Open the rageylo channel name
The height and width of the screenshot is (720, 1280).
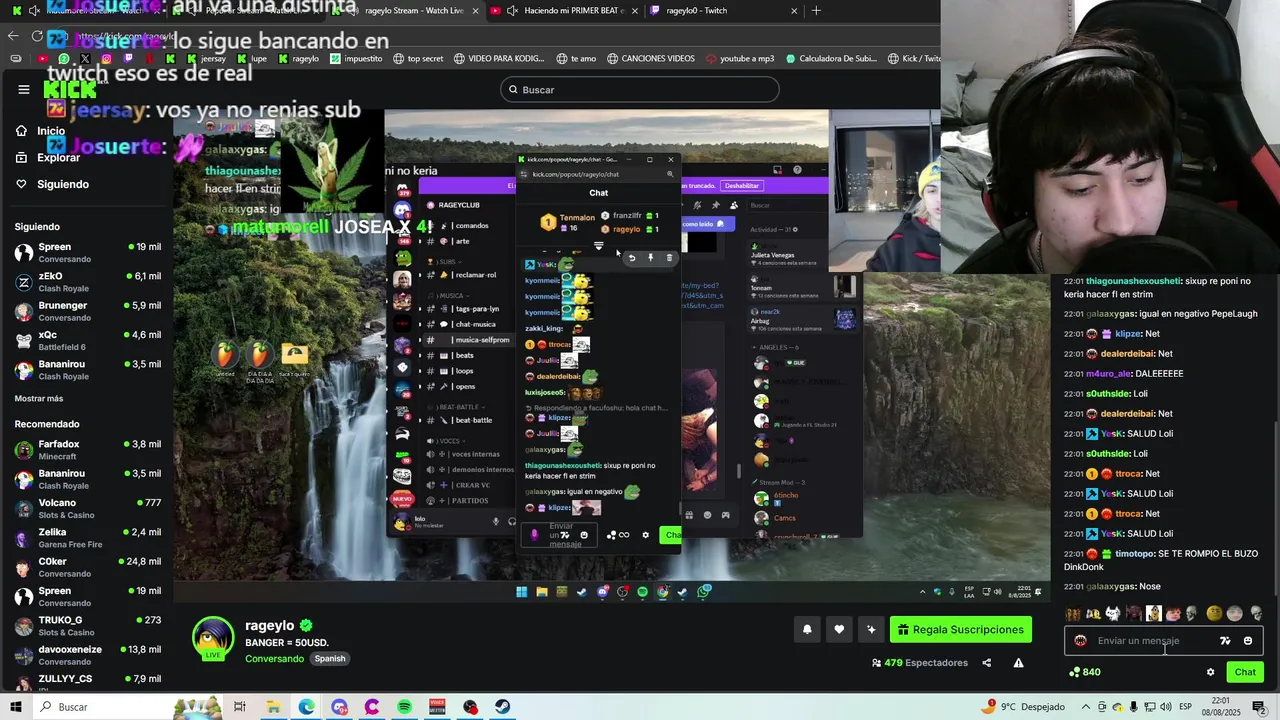click(270, 626)
